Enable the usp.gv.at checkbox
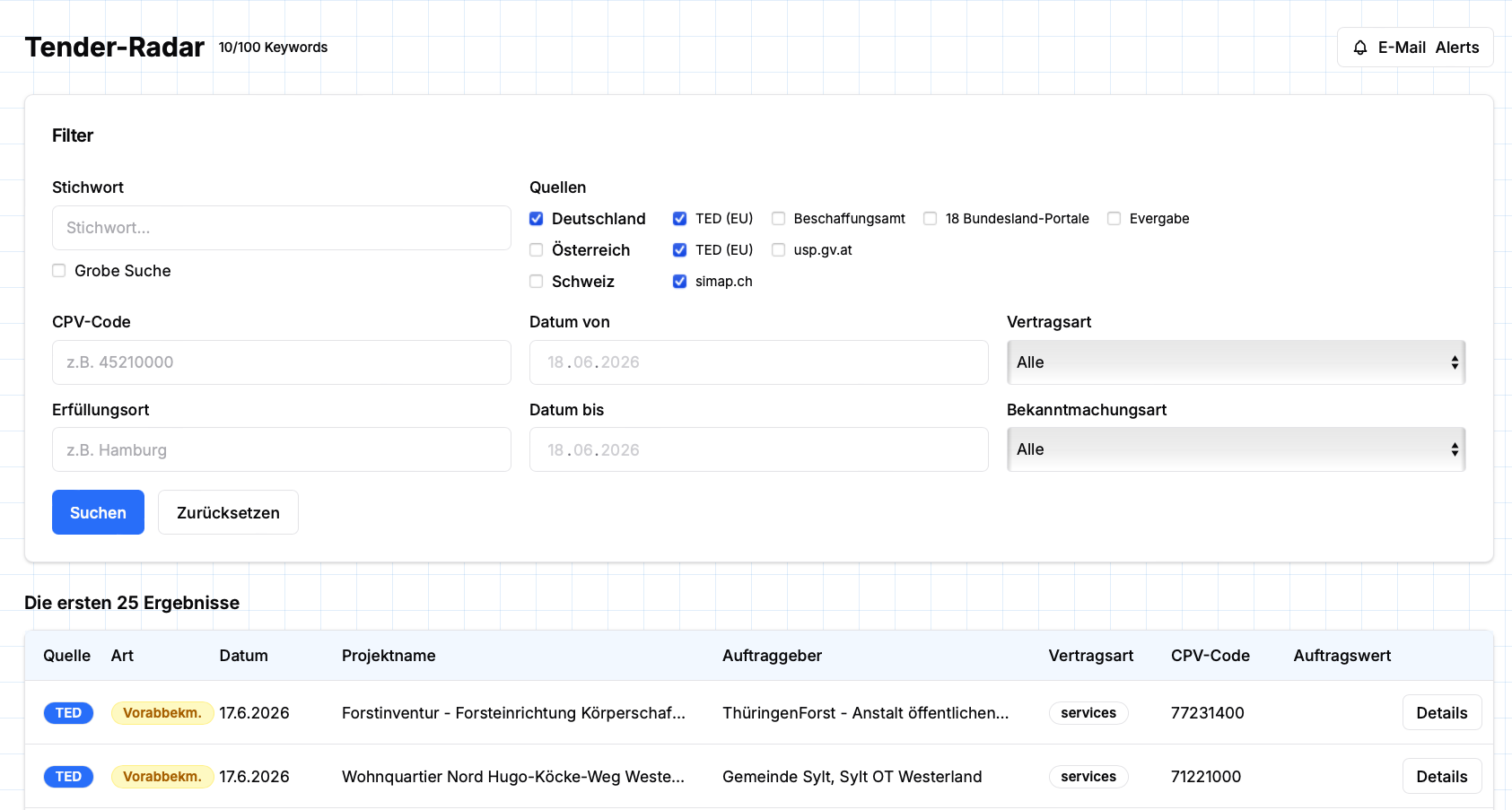The image size is (1512, 810). 779,250
